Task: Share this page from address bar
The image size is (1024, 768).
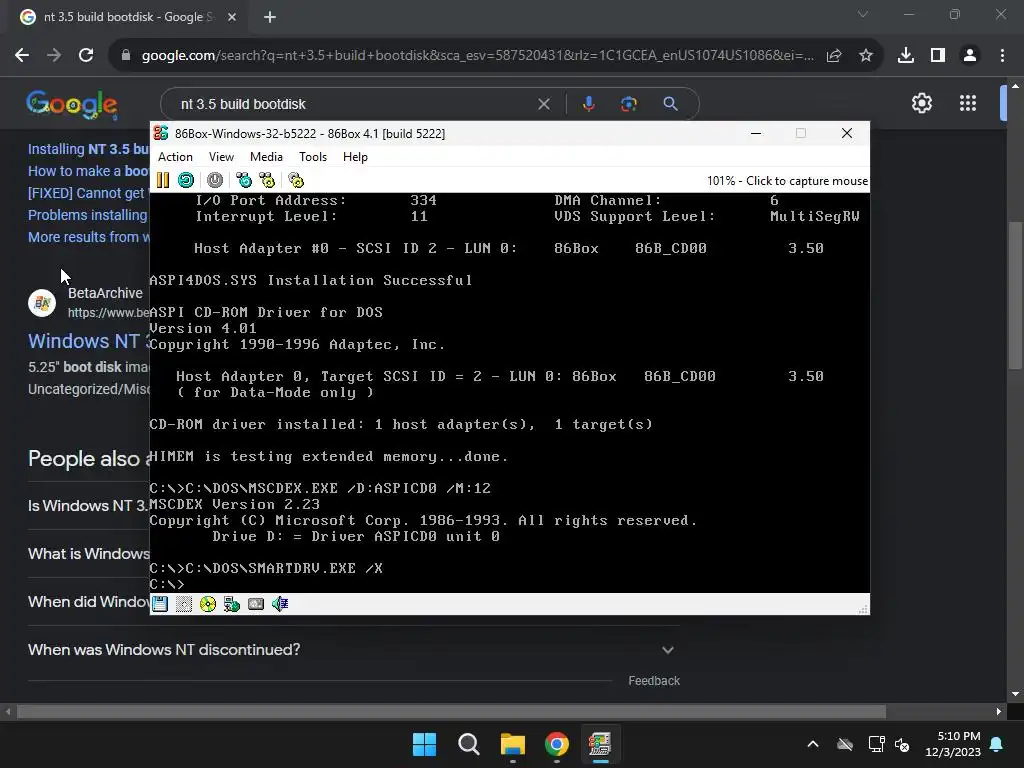Action: (x=834, y=56)
